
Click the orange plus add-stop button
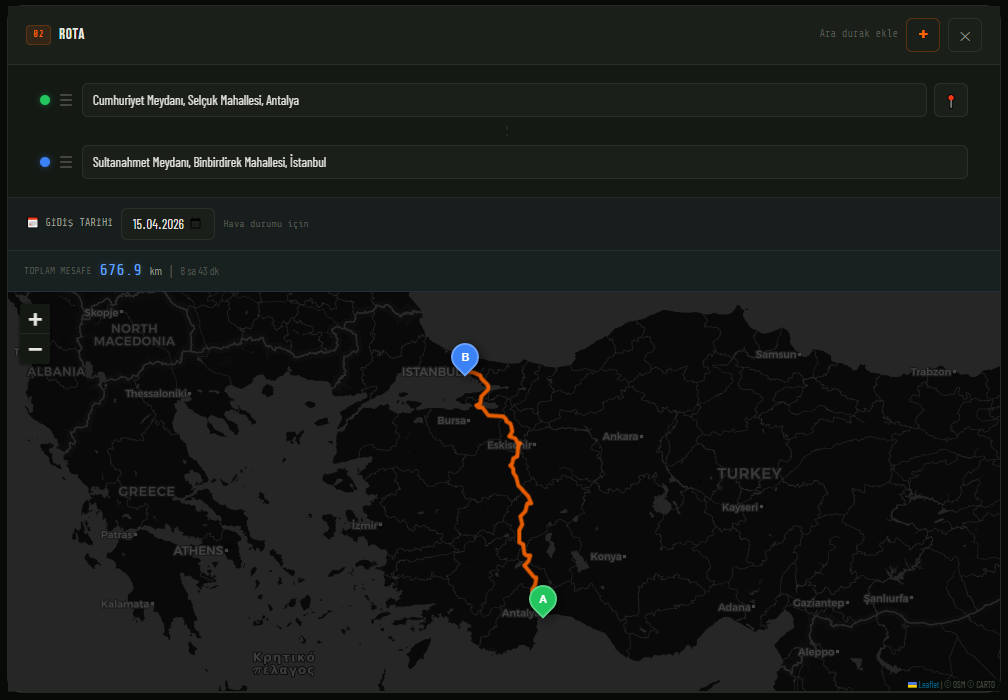(923, 35)
